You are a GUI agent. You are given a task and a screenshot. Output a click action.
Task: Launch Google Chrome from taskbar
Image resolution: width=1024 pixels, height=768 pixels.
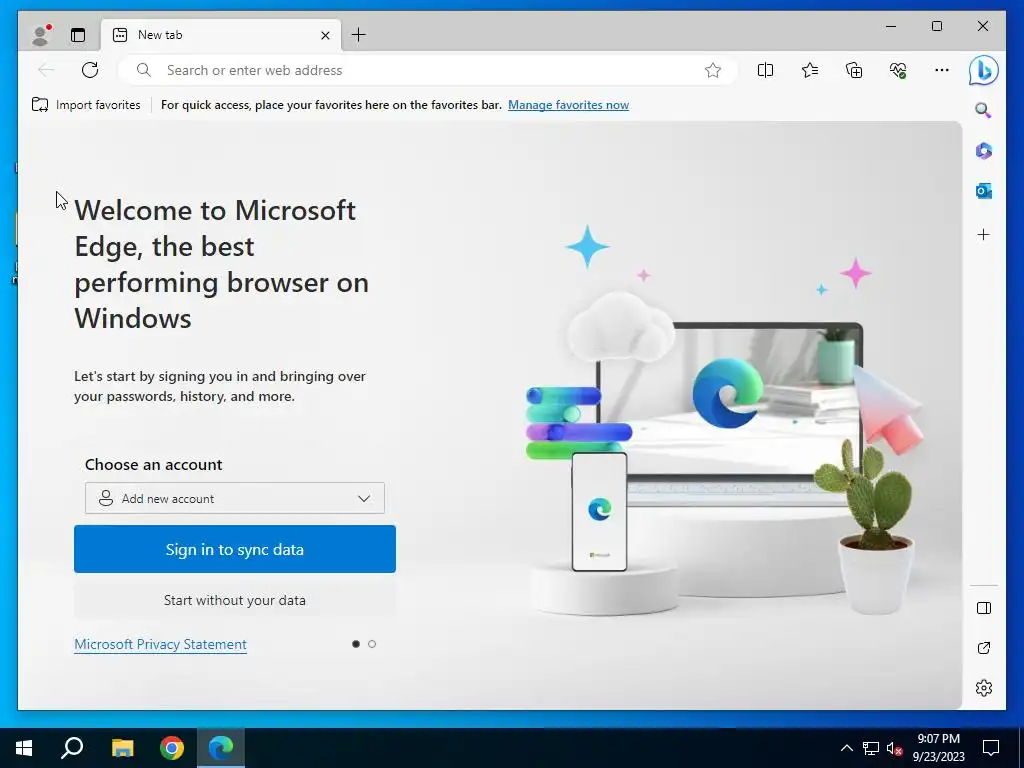[x=172, y=748]
